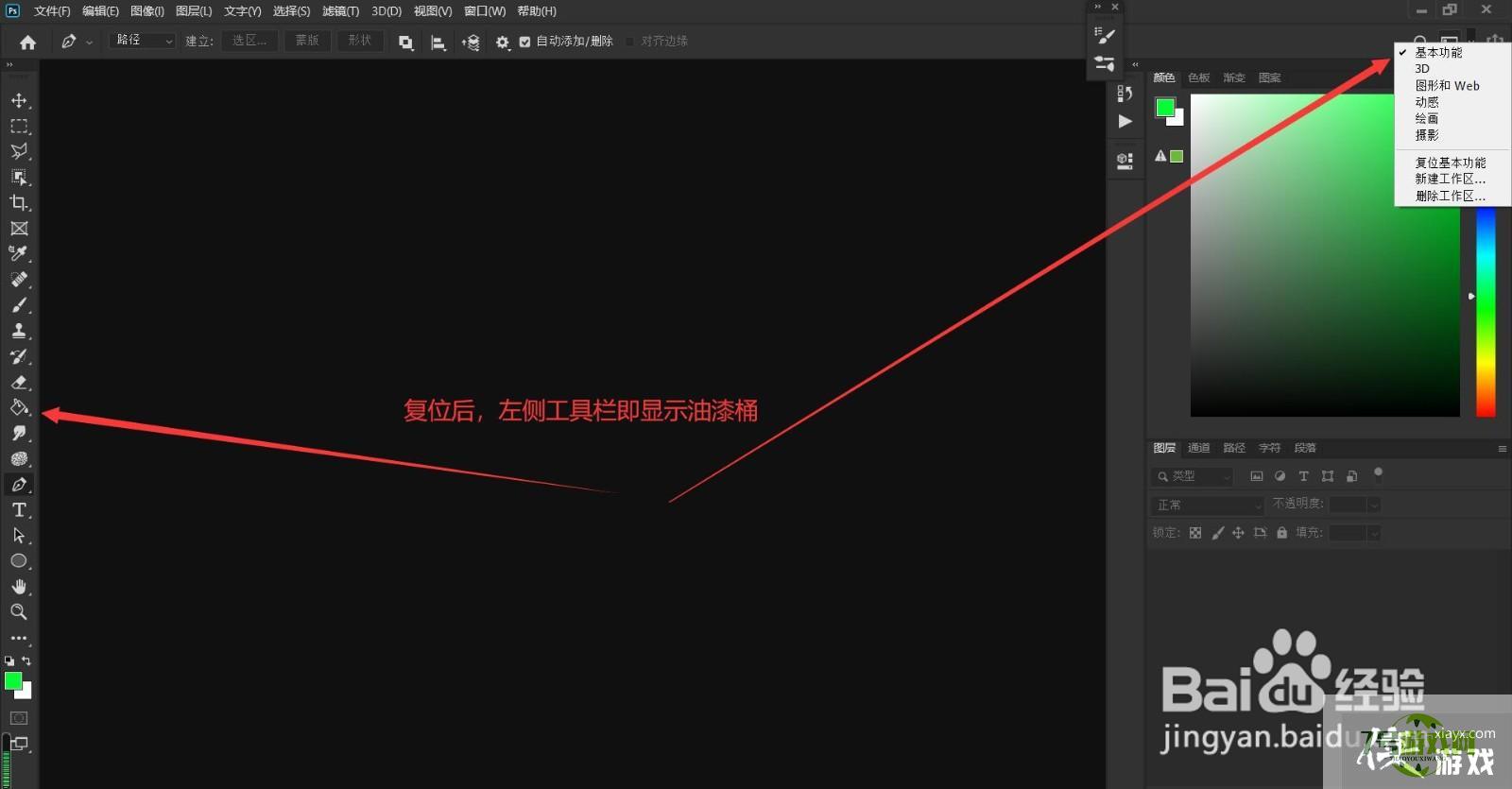Select the Rectangular Marquee tool

tap(19, 126)
